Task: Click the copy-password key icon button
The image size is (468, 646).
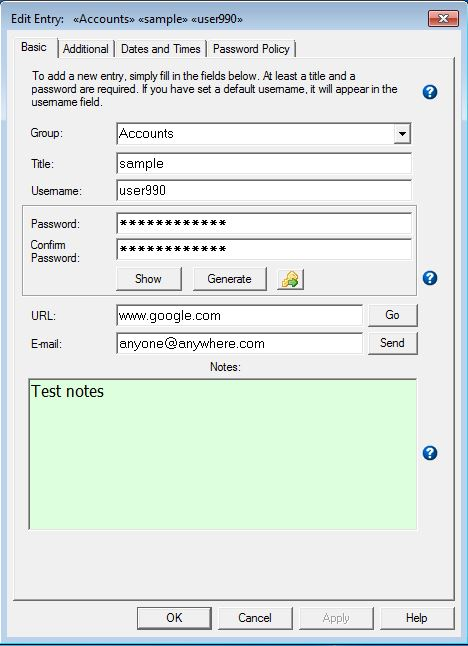Action: pyautogui.click(x=290, y=280)
